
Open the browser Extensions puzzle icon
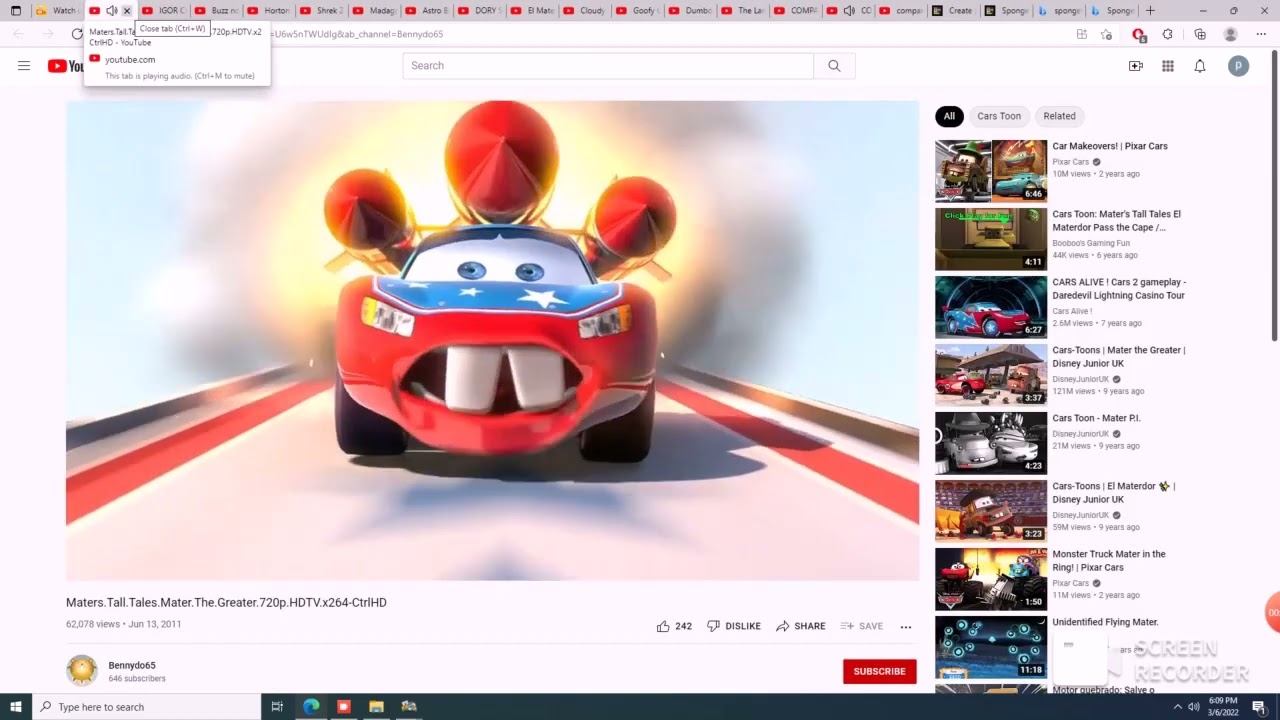[1167, 34]
